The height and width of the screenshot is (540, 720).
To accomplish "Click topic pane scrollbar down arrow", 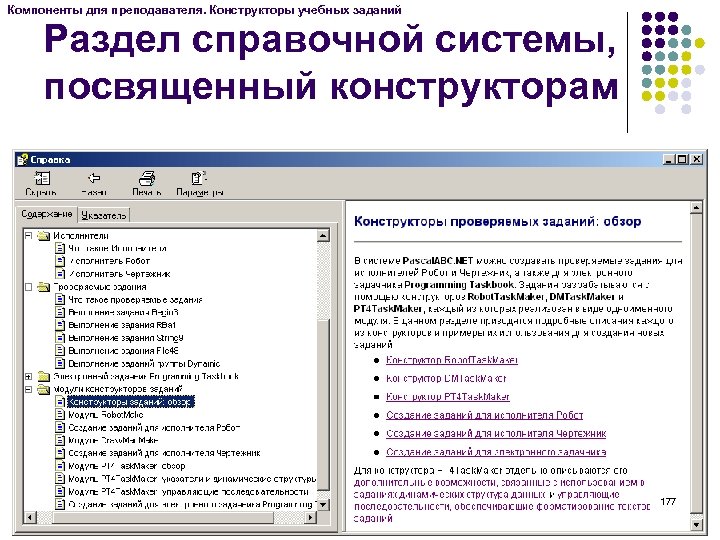I will [696, 524].
